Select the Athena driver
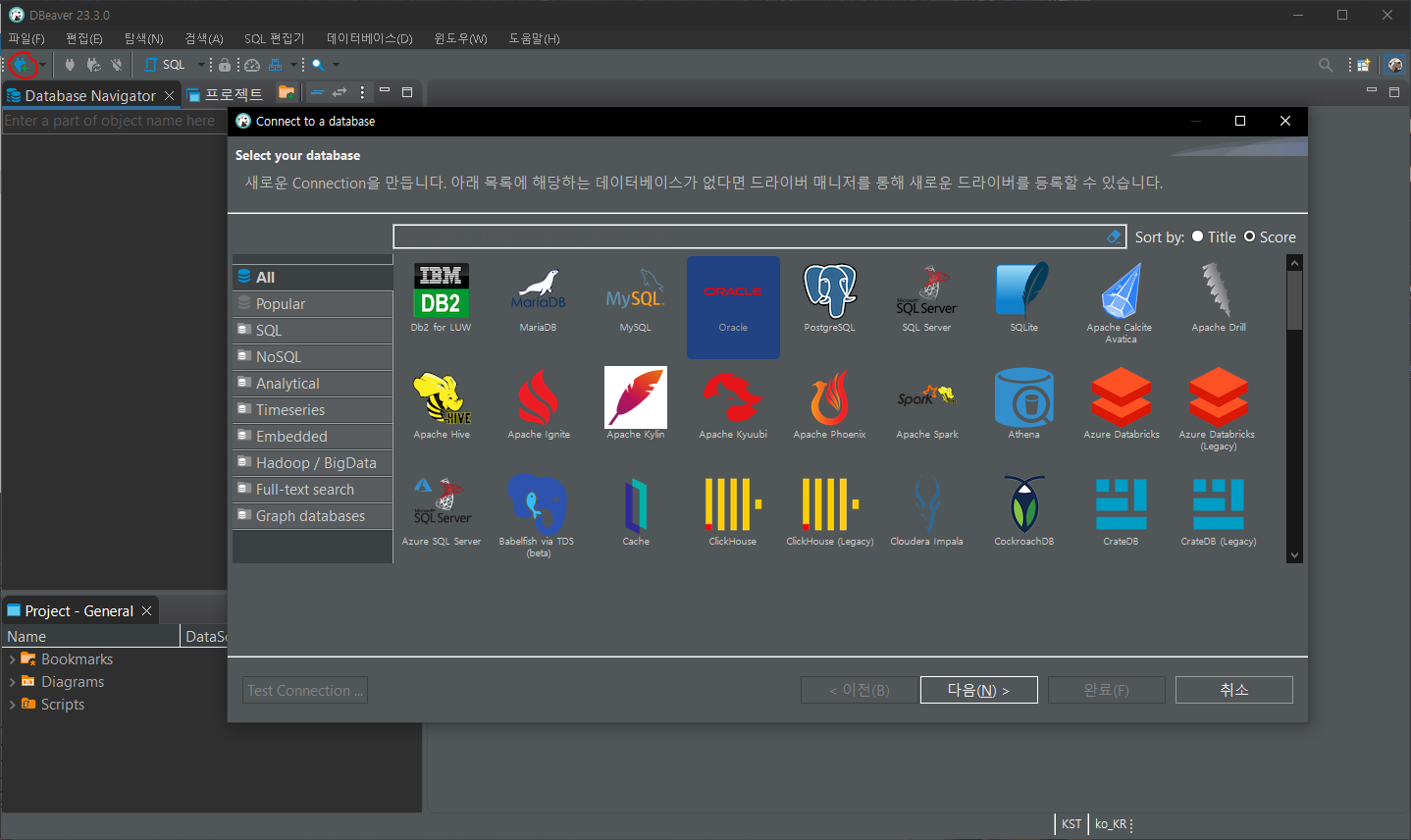The height and width of the screenshot is (840, 1411). 1023,405
